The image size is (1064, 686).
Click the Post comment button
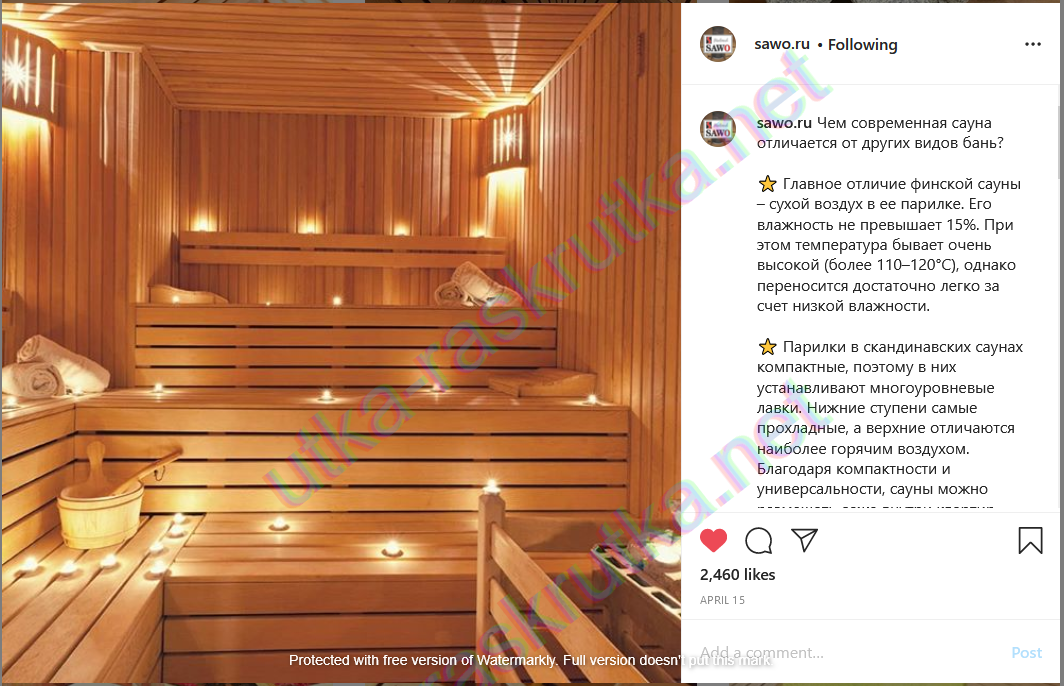coord(1026,653)
